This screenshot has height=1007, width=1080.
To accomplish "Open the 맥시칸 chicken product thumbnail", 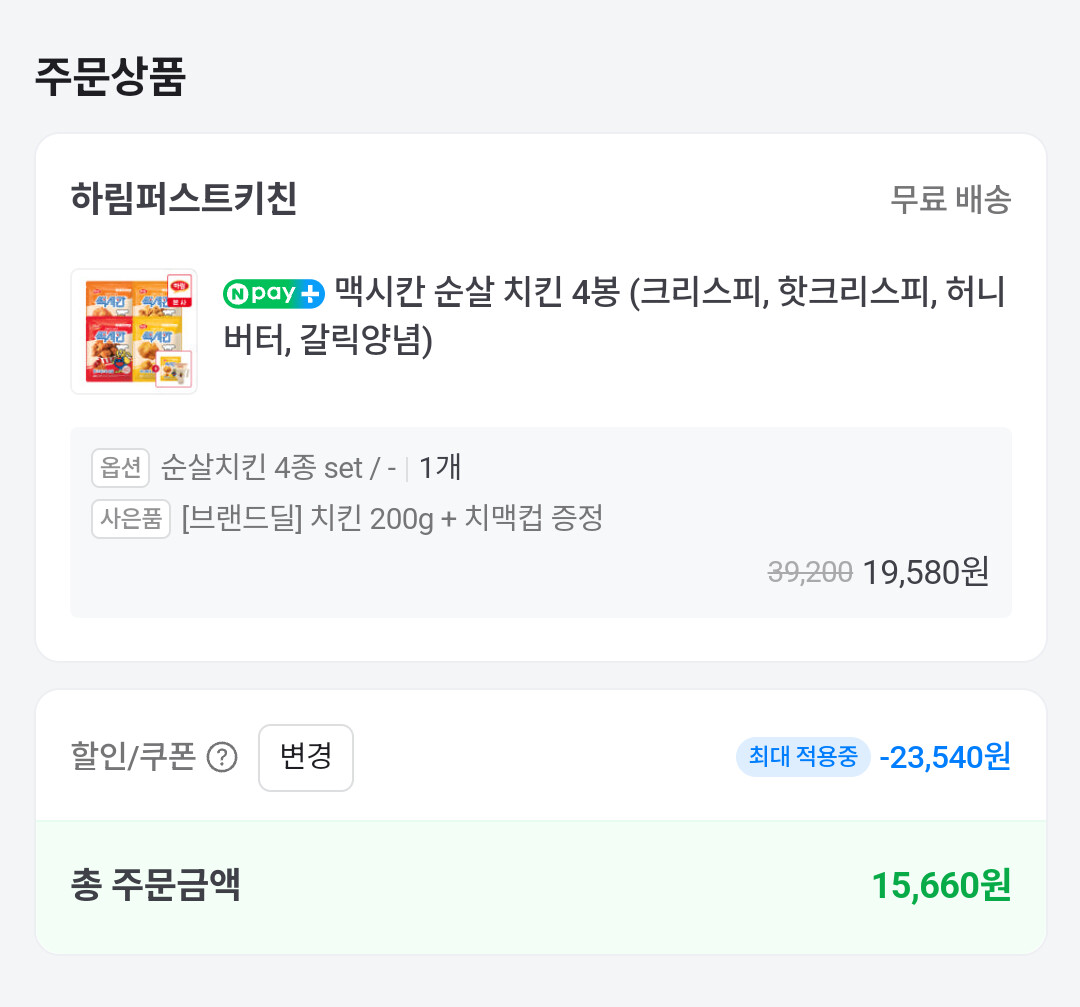I will (x=134, y=331).
